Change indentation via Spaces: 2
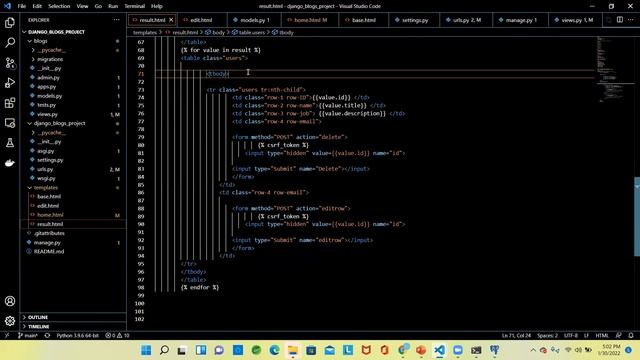This screenshot has width=640, height=360. pos(547,336)
